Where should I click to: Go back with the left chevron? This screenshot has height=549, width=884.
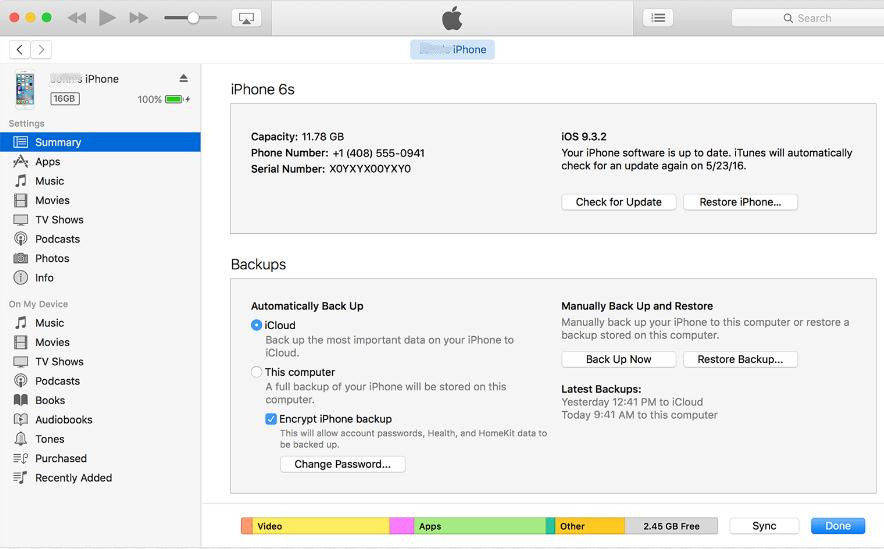coord(21,49)
